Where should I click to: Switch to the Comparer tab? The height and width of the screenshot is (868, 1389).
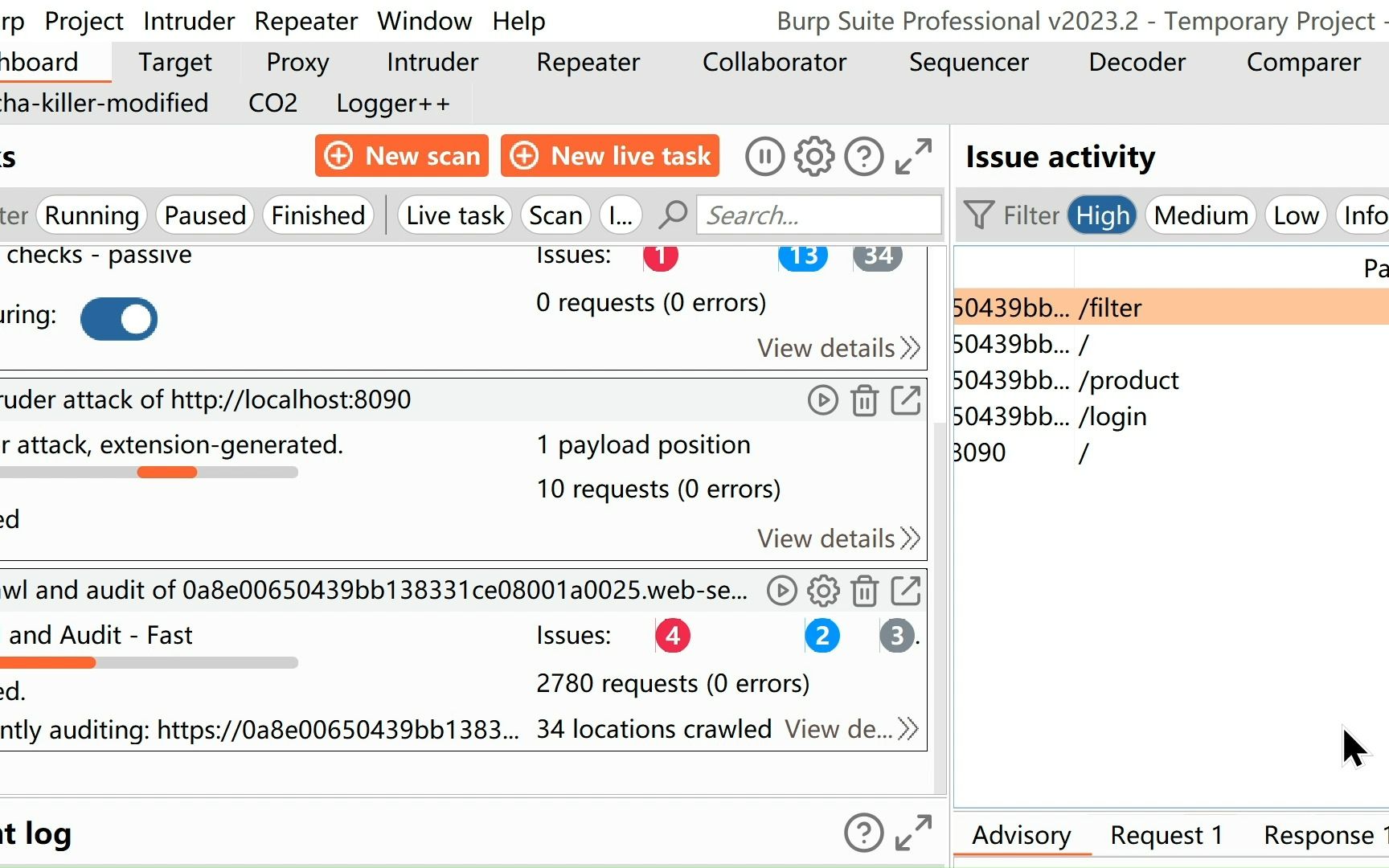pyautogui.click(x=1303, y=63)
